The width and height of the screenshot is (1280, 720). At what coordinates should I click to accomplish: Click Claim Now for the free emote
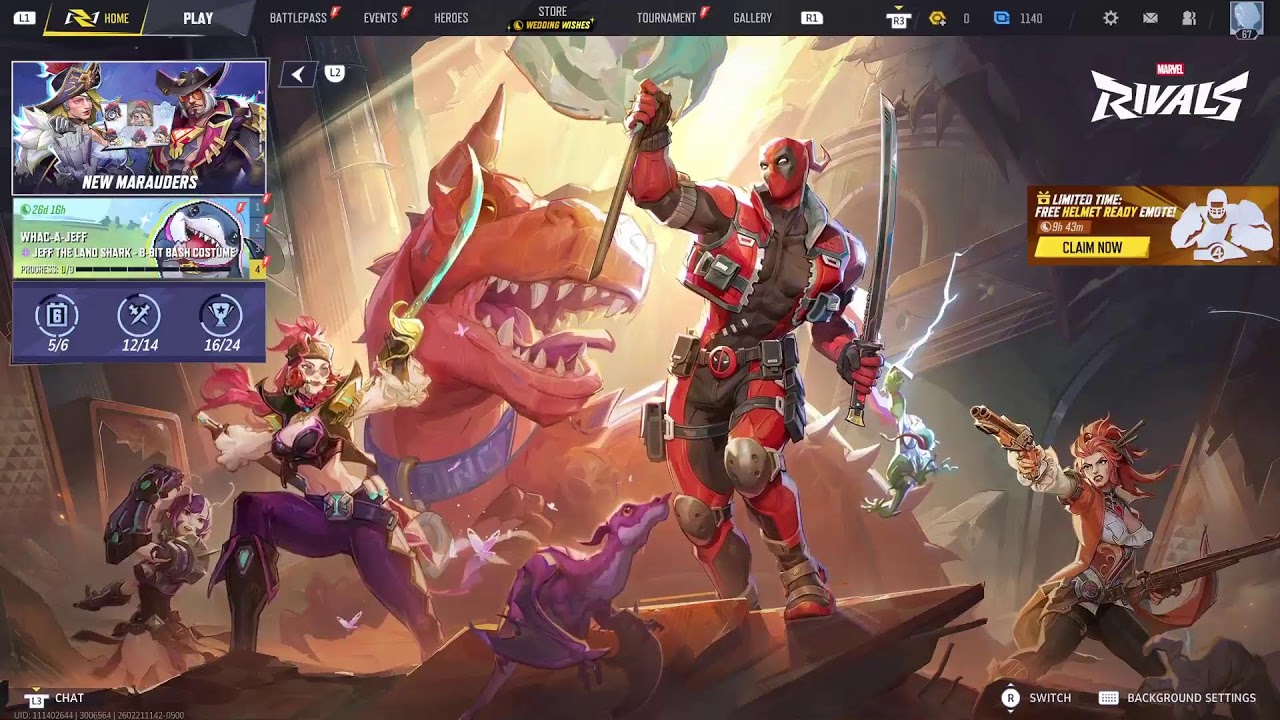[x=1092, y=247]
